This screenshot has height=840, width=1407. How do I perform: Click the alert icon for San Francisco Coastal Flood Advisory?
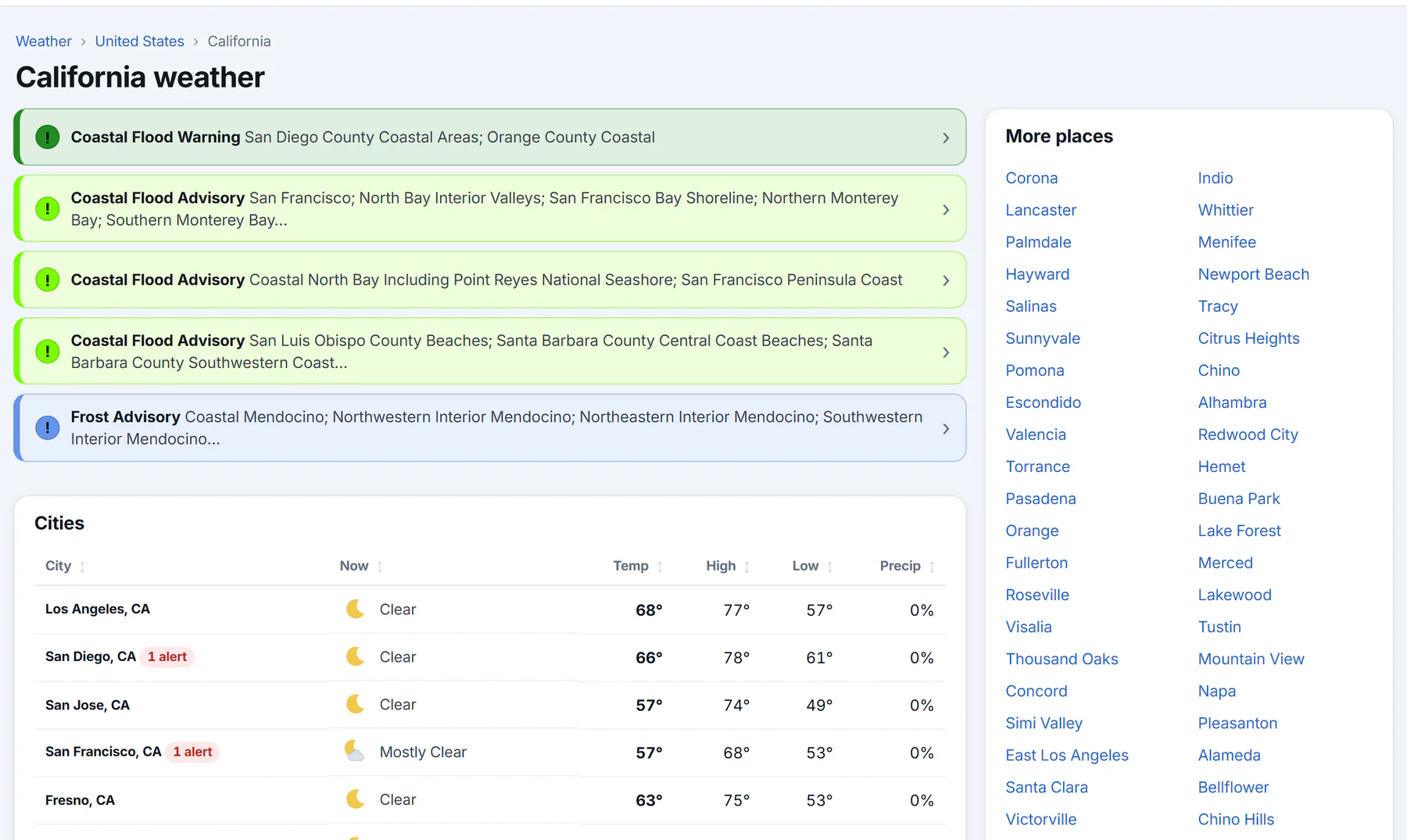(x=48, y=209)
